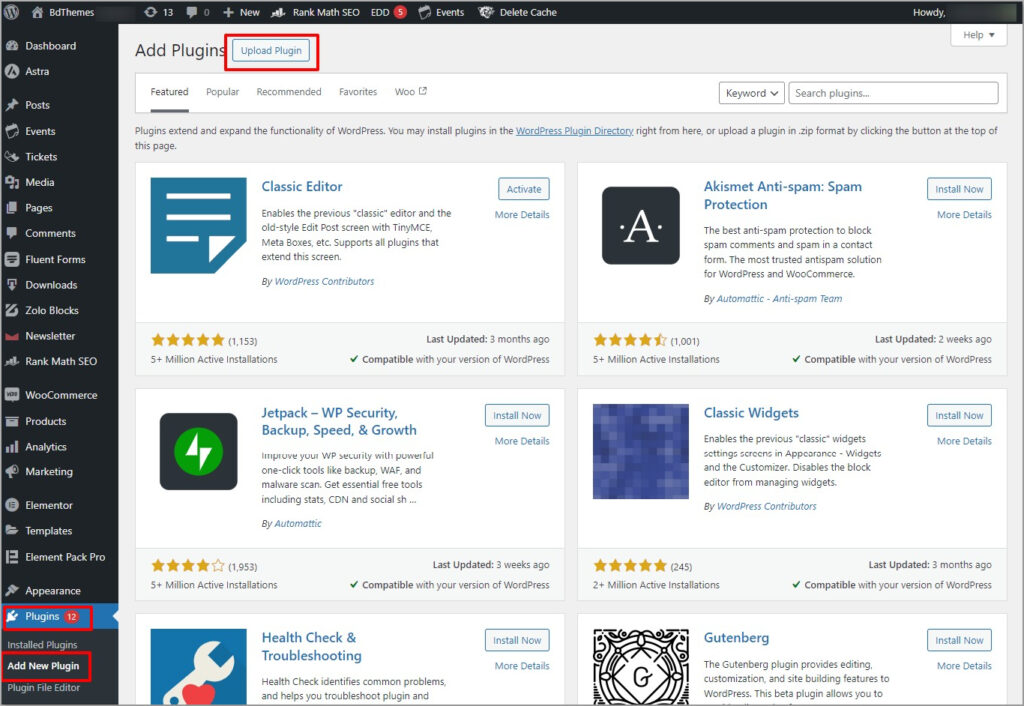Switch to the Featured tab
Viewport: 1024px width, 706px height.
(x=169, y=92)
